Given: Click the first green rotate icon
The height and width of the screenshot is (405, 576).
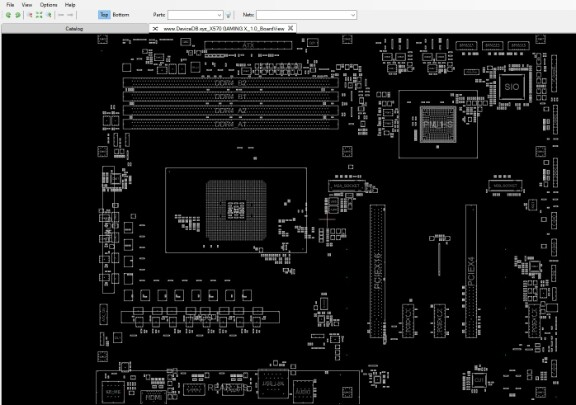Looking at the screenshot, I should [8, 15].
